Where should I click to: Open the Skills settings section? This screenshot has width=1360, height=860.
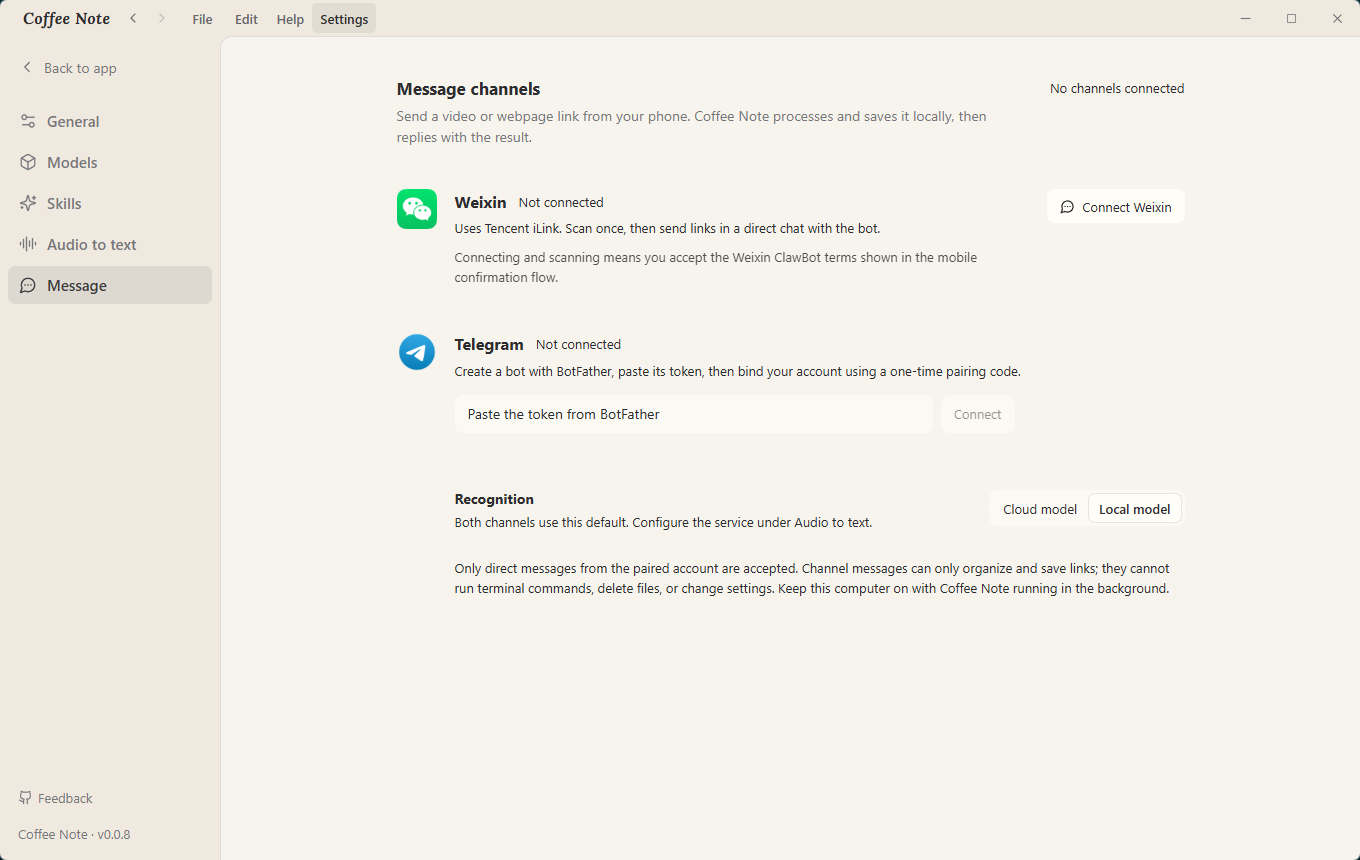[x=110, y=203]
